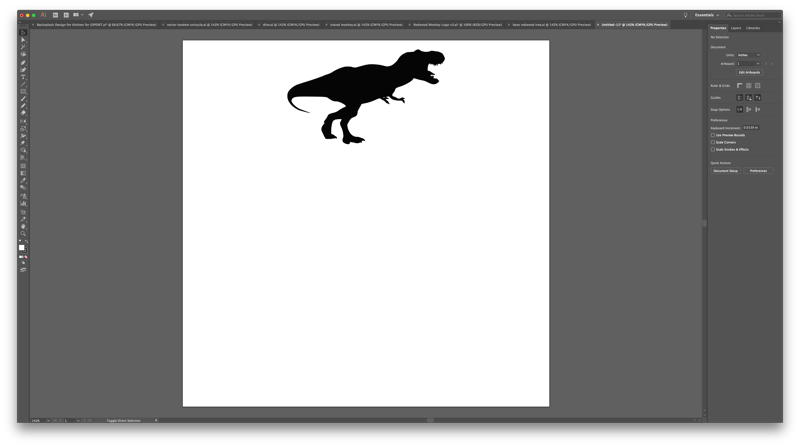Select the Zoom tool

click(23, 233)
